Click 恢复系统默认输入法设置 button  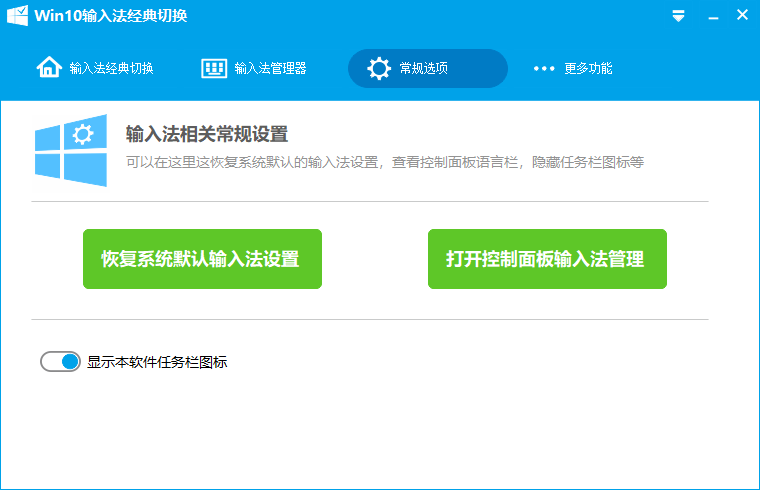202,259
